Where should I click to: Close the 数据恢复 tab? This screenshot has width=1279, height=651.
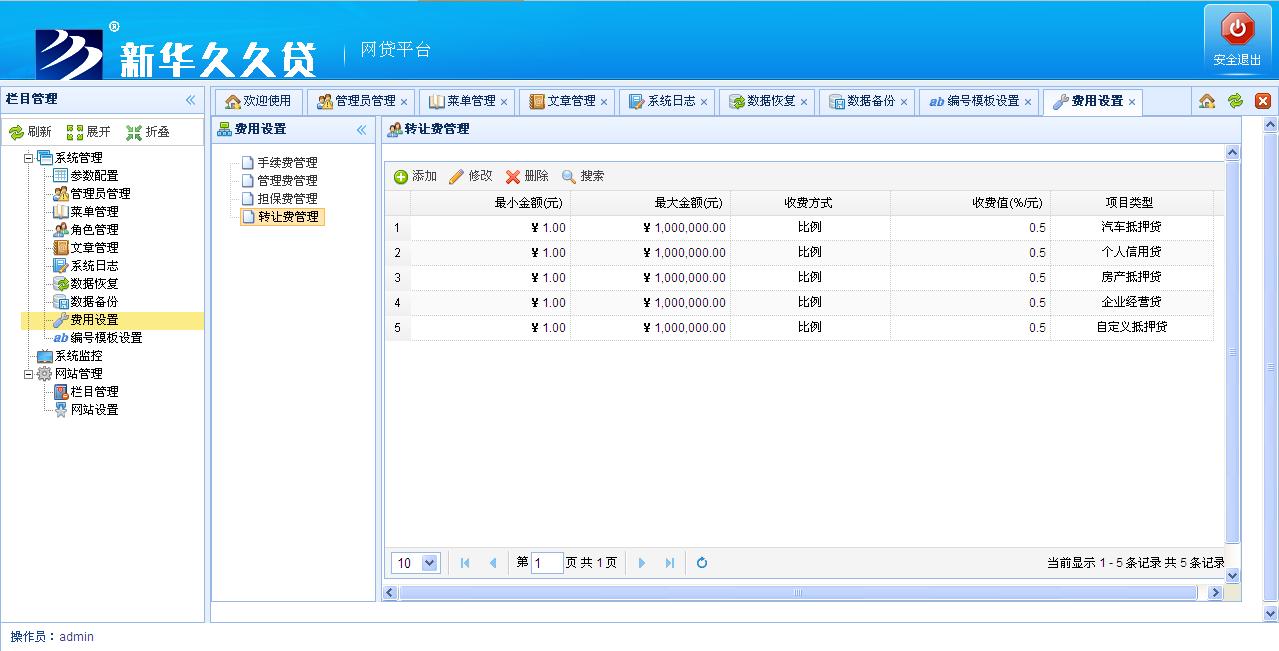(804, 102)
